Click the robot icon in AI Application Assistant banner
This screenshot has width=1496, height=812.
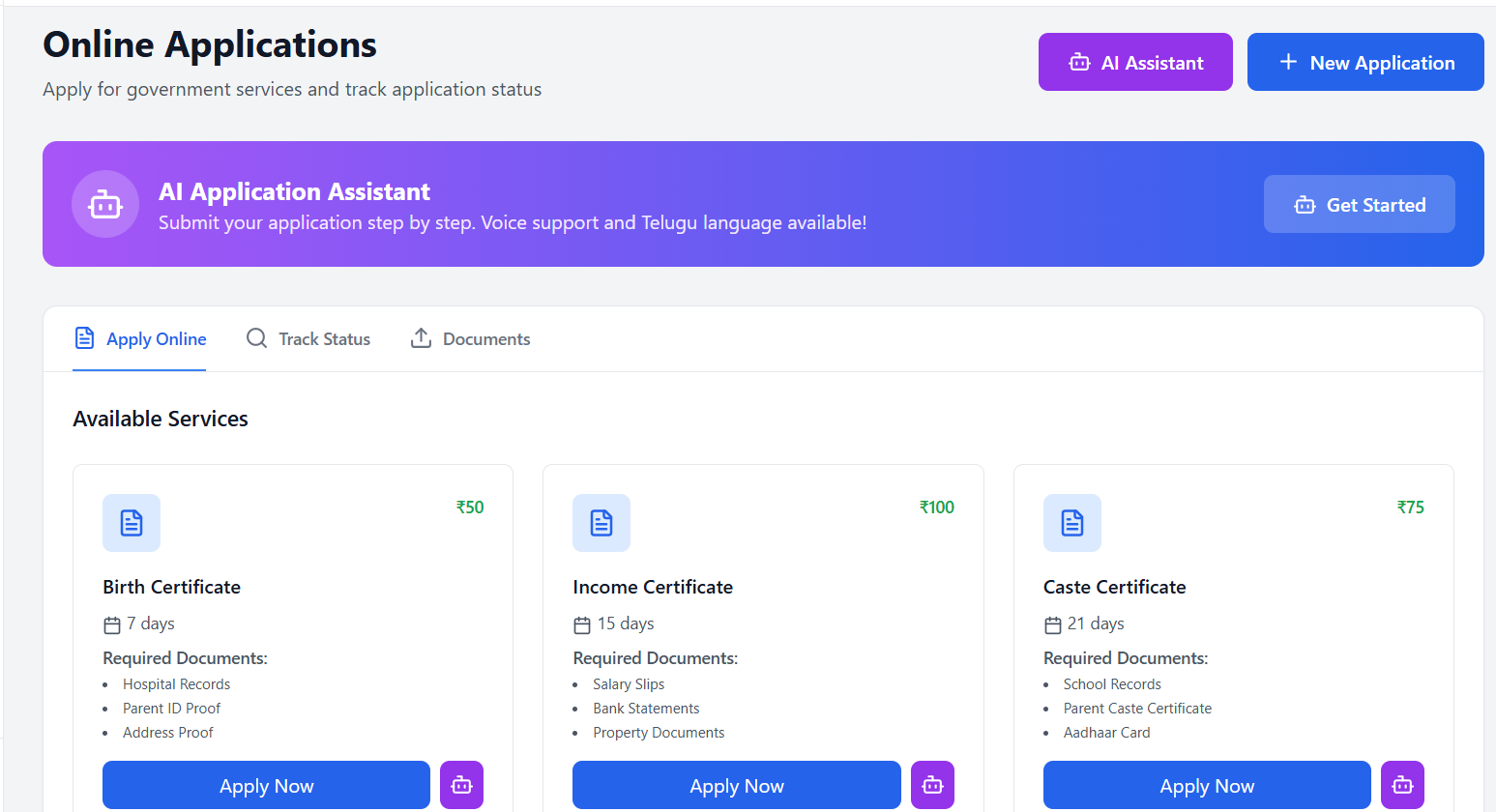pos(105,204)
